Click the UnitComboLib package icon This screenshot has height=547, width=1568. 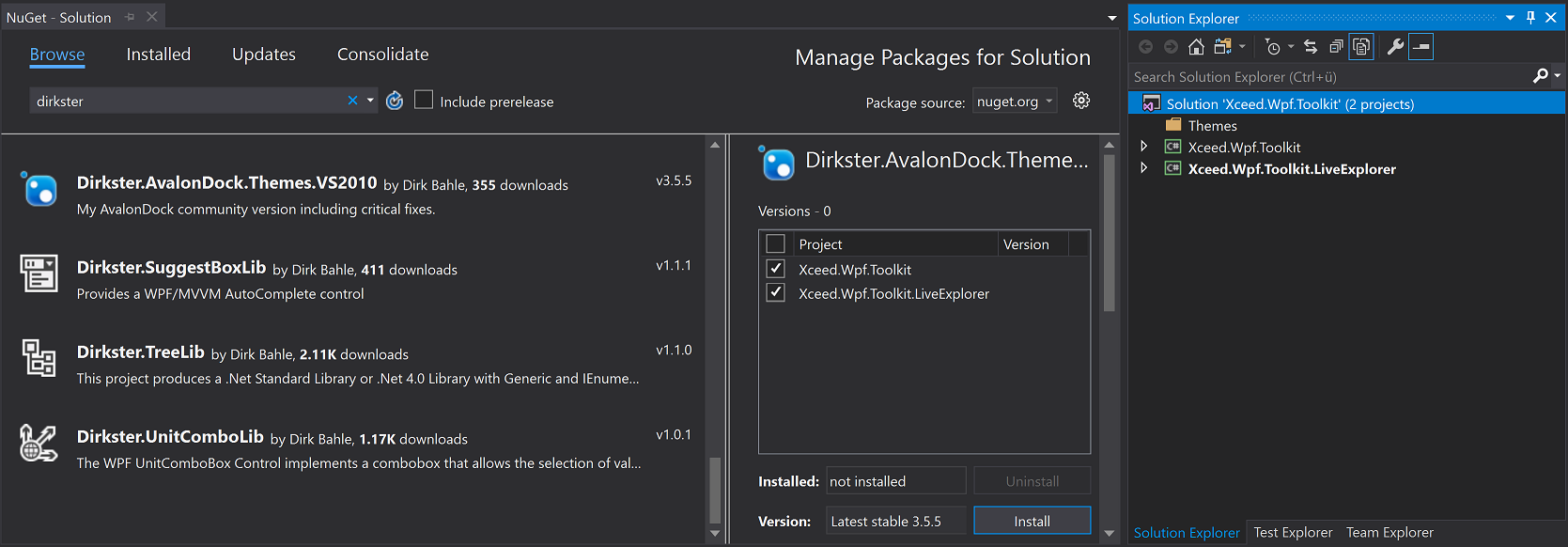point(39,443)
